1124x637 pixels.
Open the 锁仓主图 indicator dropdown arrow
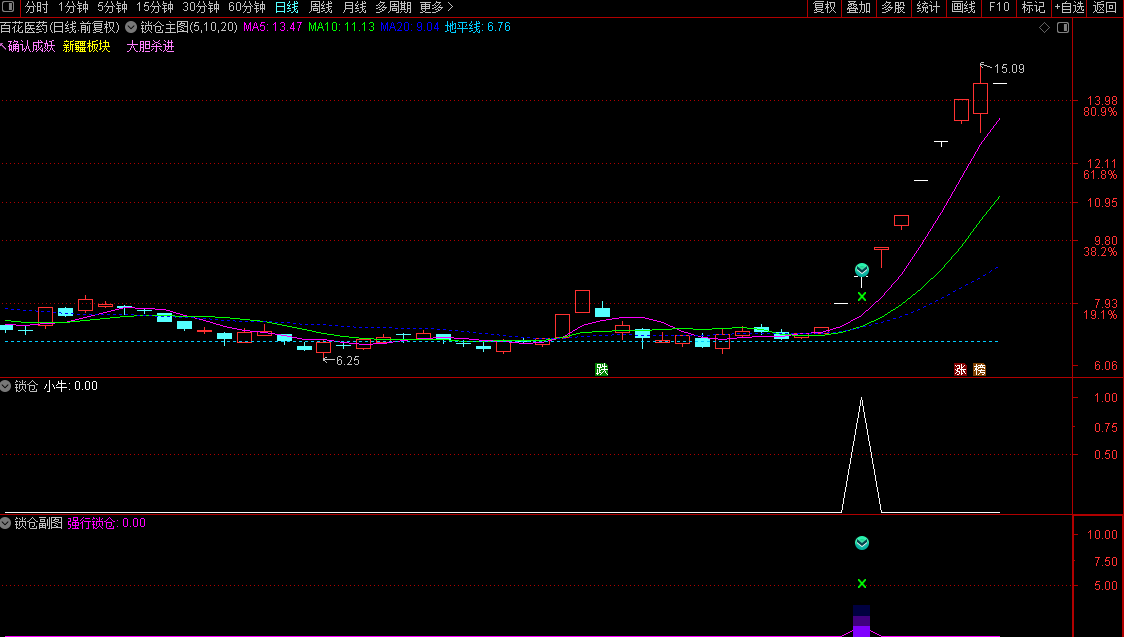tap(131, 27)
